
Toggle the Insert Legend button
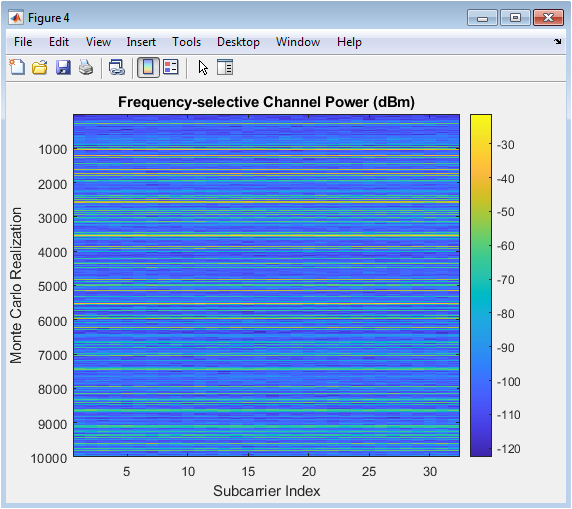tap(171, 68)
